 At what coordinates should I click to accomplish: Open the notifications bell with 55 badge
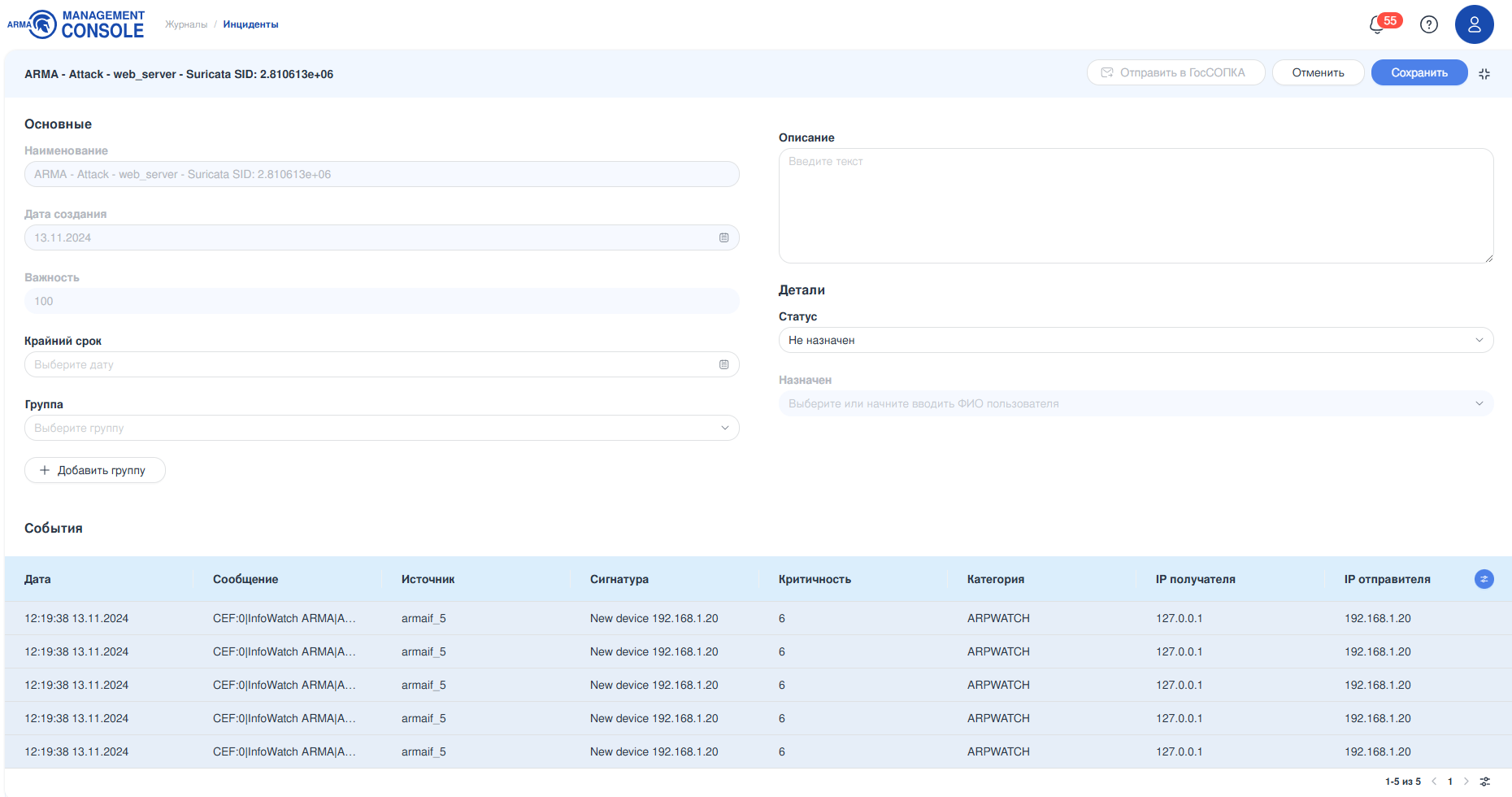[1379, 24]
